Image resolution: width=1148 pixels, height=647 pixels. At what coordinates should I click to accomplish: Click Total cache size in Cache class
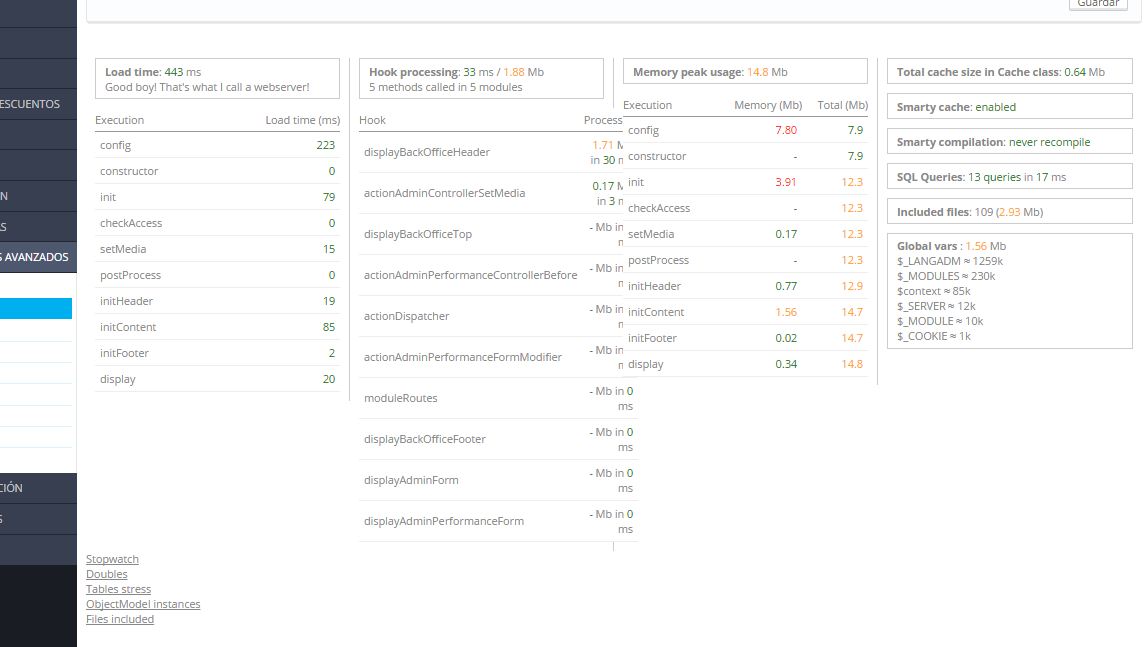[1010, 72]
